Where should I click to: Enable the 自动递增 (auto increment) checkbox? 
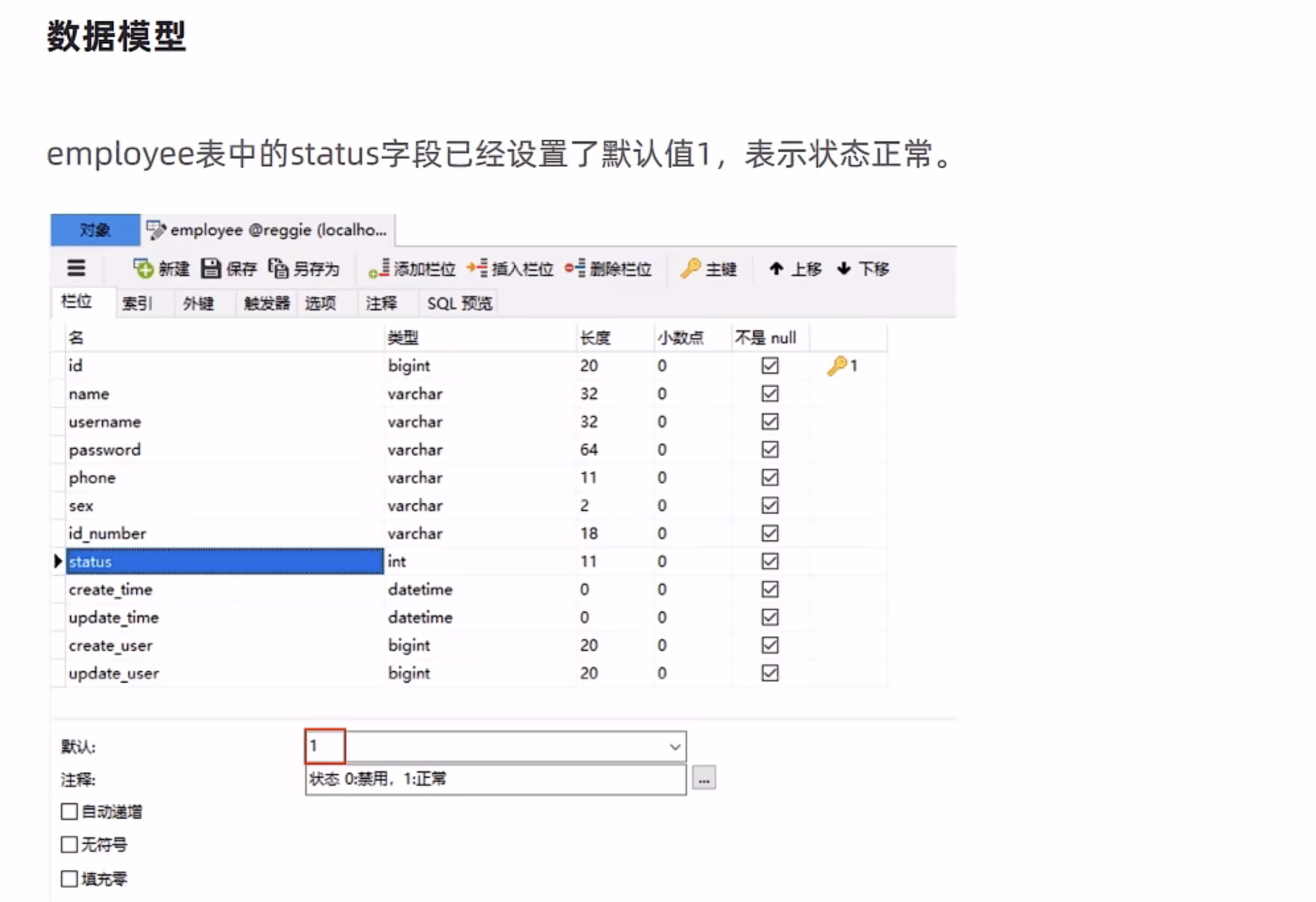(x=69, y=812)
